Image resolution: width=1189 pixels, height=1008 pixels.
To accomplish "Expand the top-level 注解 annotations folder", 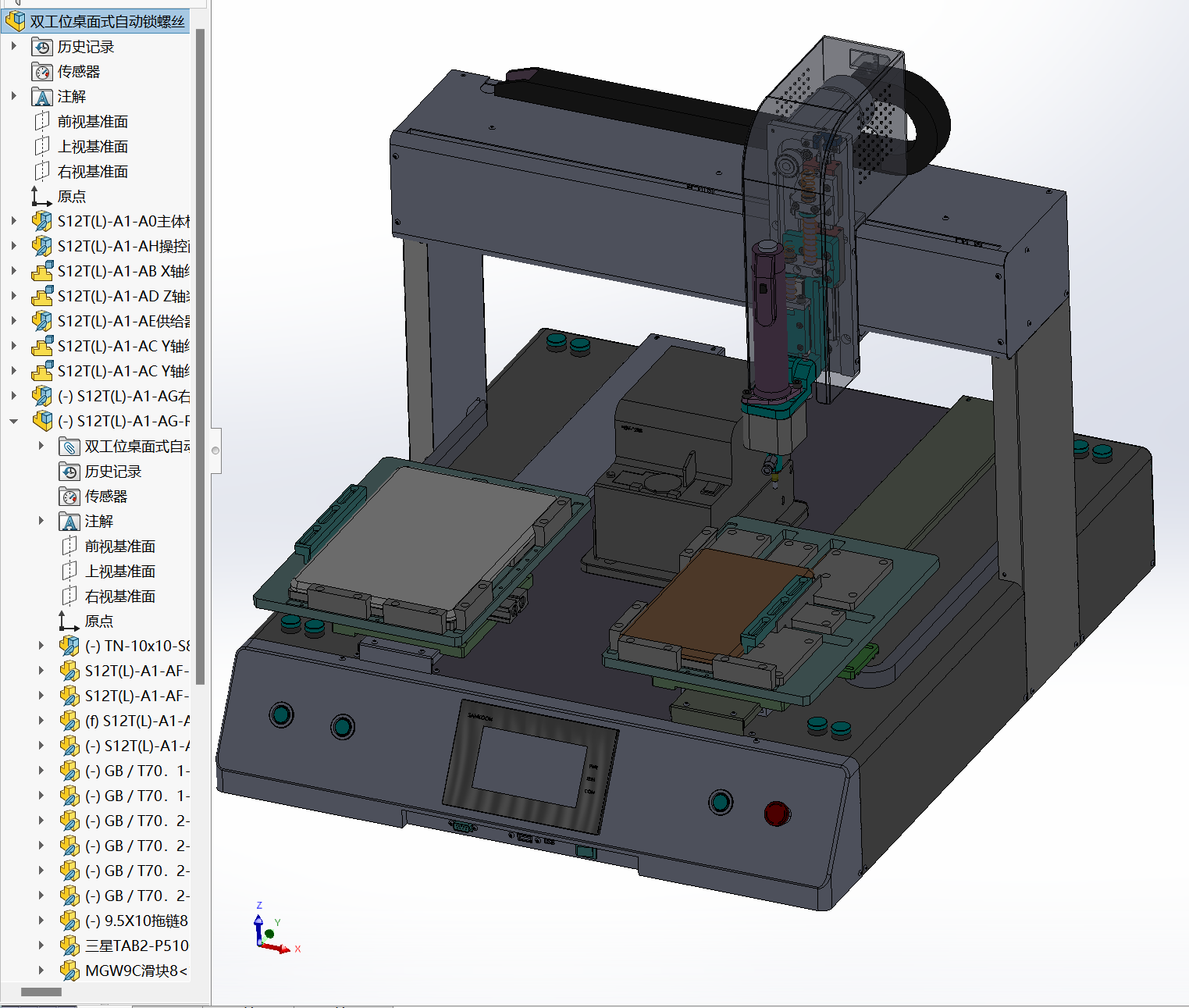I will (x=14, y=97).
